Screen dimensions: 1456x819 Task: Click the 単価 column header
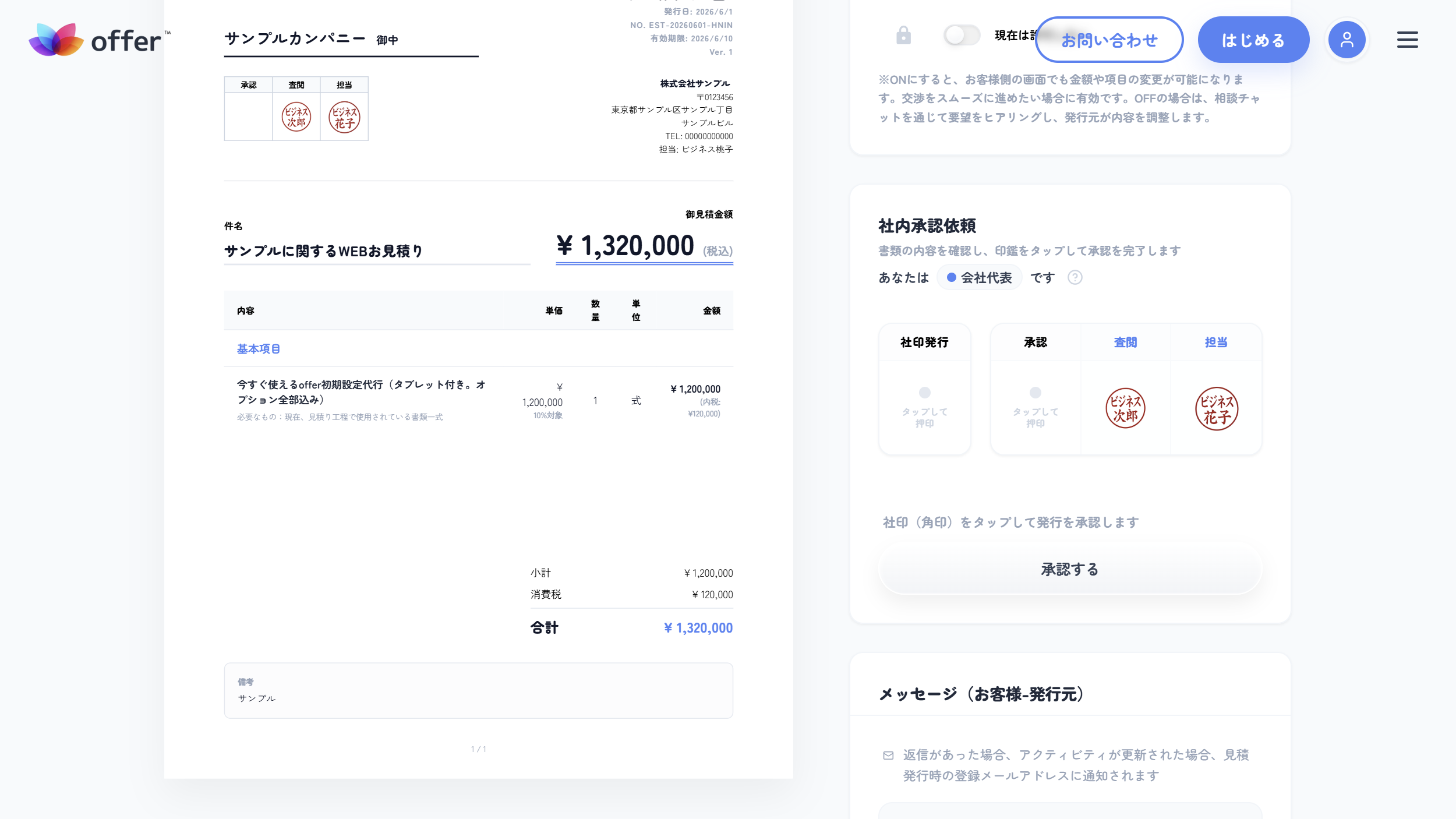click(554, 310)
